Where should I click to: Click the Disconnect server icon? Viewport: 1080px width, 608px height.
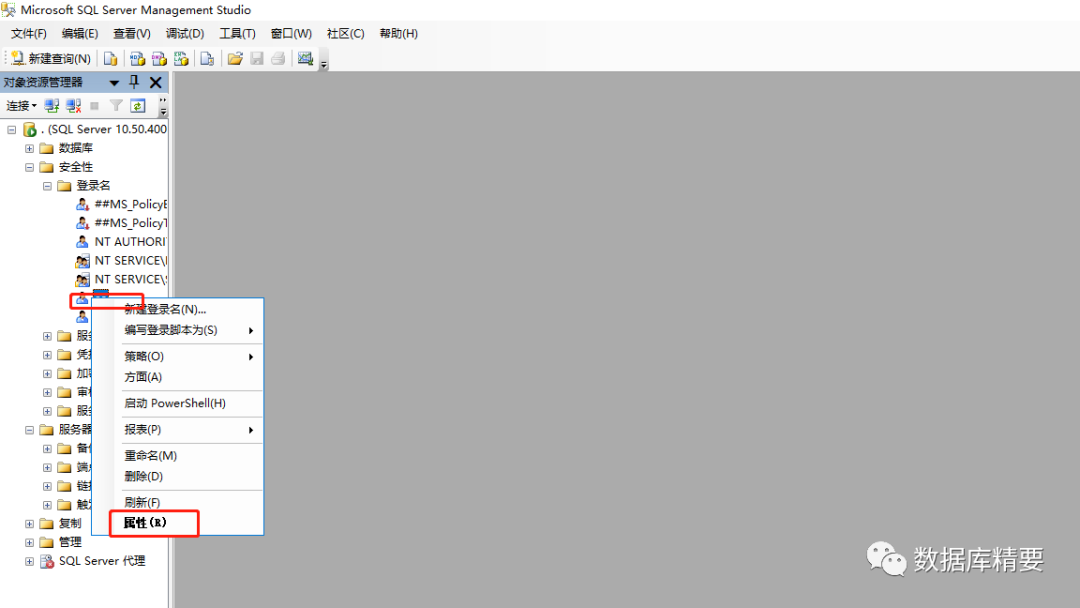73,105
